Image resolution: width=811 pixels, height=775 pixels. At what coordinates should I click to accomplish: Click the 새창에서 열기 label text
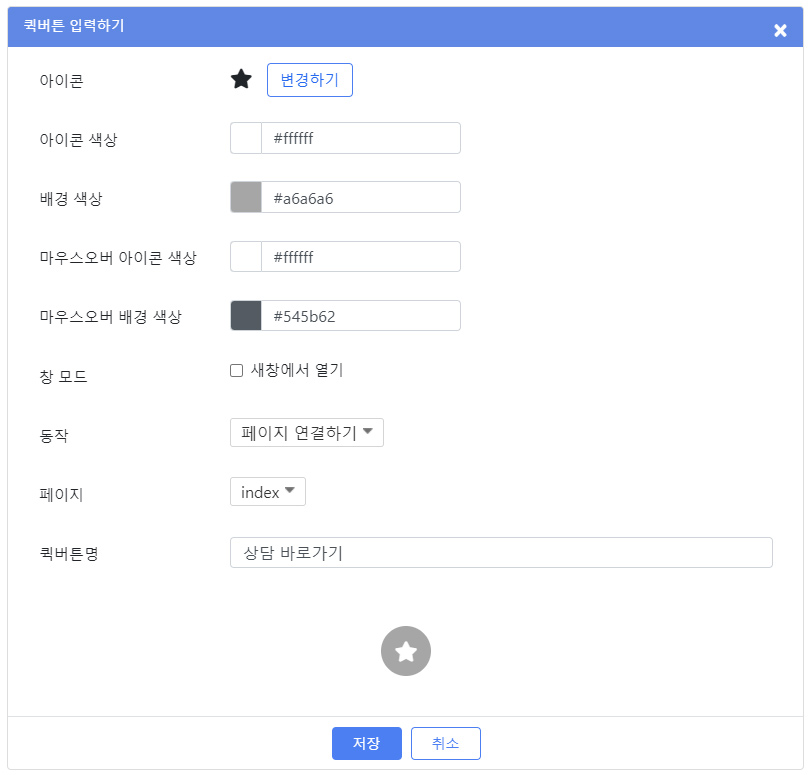coord(297,370)
